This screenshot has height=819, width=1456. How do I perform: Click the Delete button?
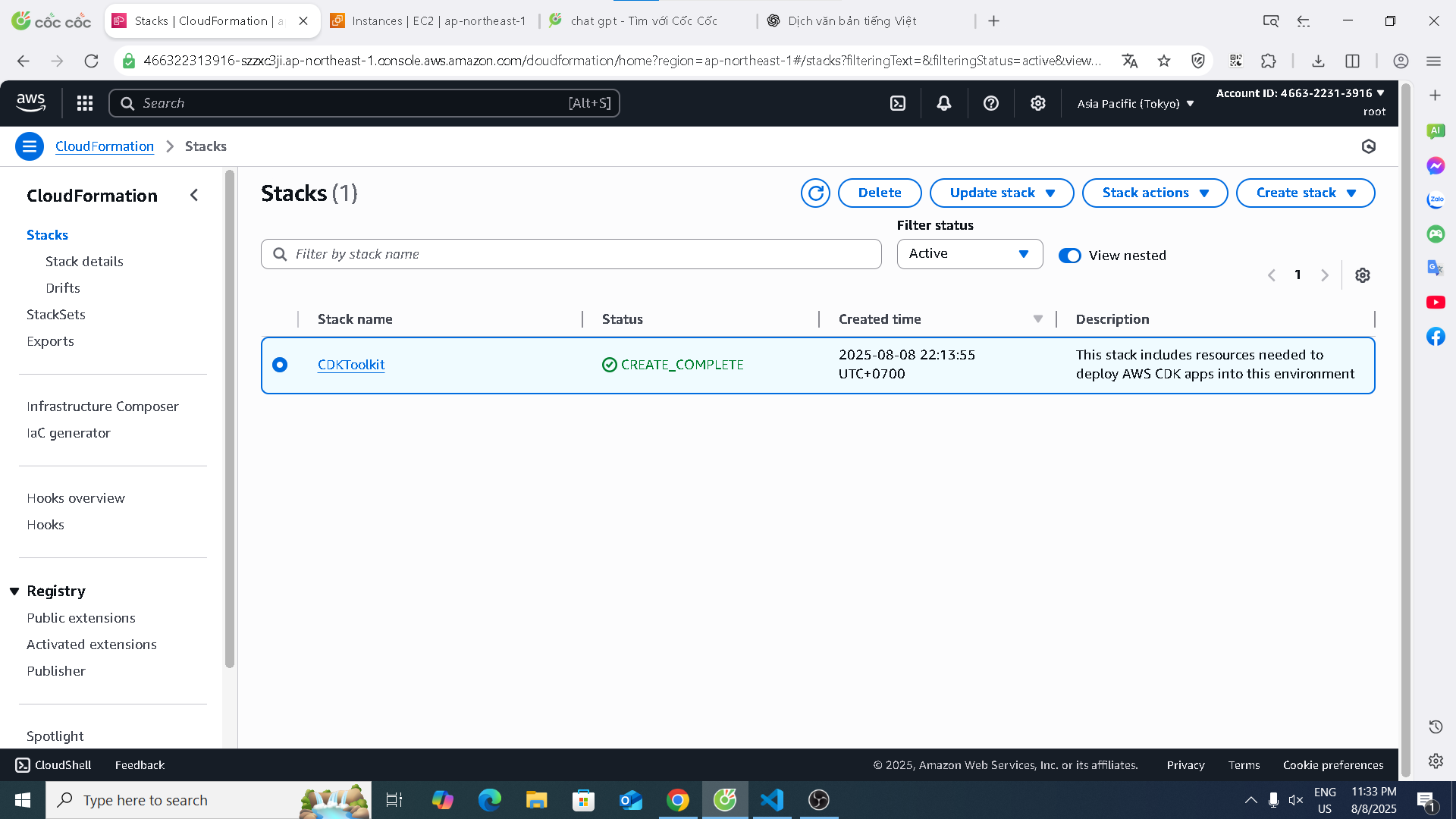click(x=879, y=193)
